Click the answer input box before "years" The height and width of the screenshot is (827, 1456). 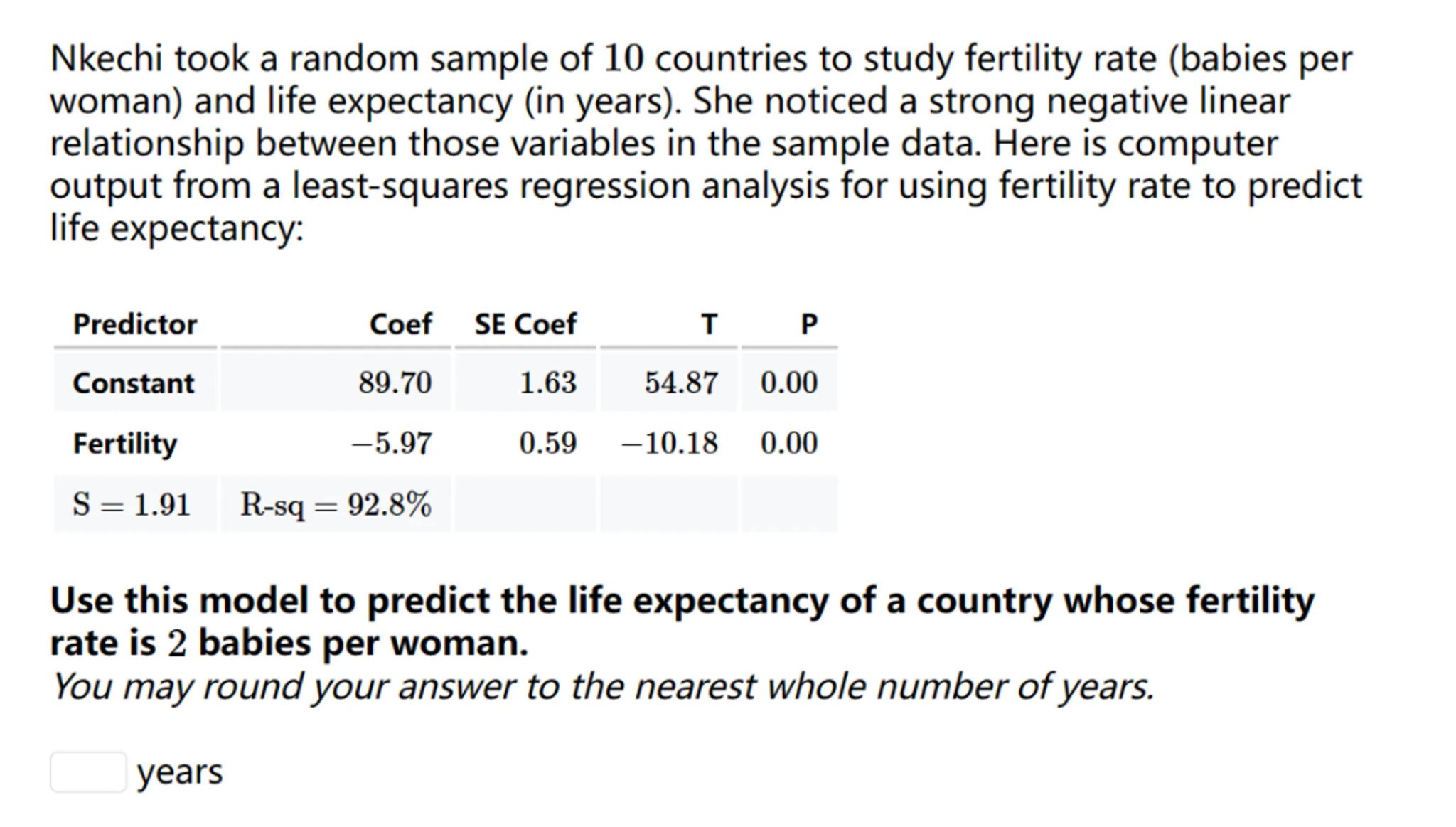[x=88, y=772]
